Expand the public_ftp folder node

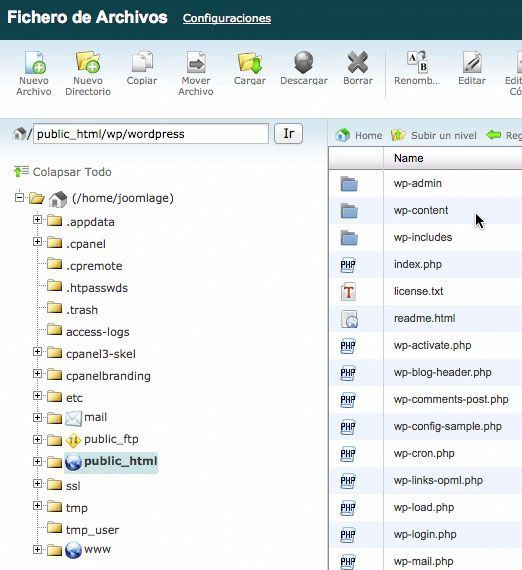[x=37, y=439]
